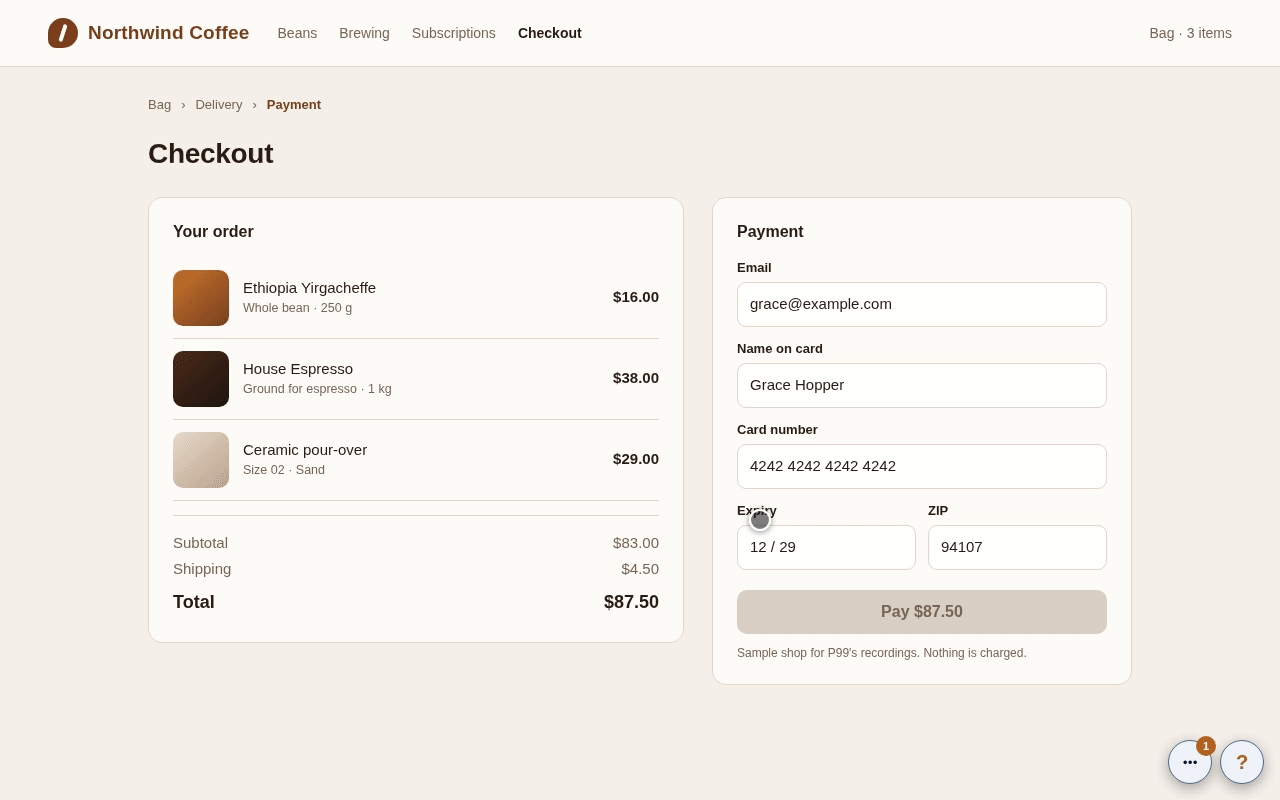This screenshot has height=800, width=1280.
Task: Focus the Expiry field showing 12 / 29
Action: point(826,547)
